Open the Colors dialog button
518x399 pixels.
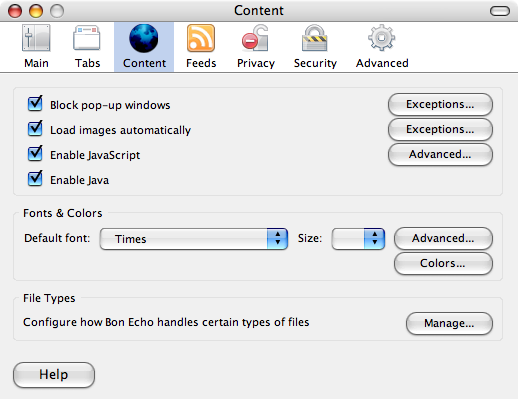(x=443, y=263)
